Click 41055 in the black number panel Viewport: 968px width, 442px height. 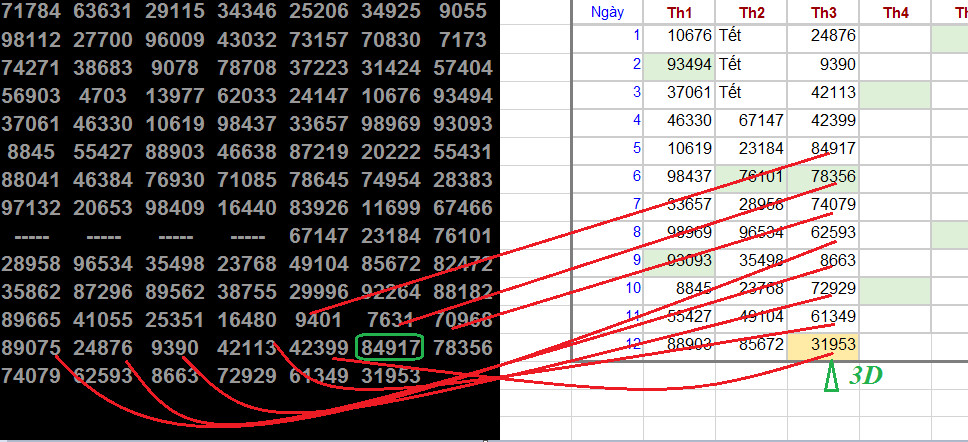click(x=103, y=320)
